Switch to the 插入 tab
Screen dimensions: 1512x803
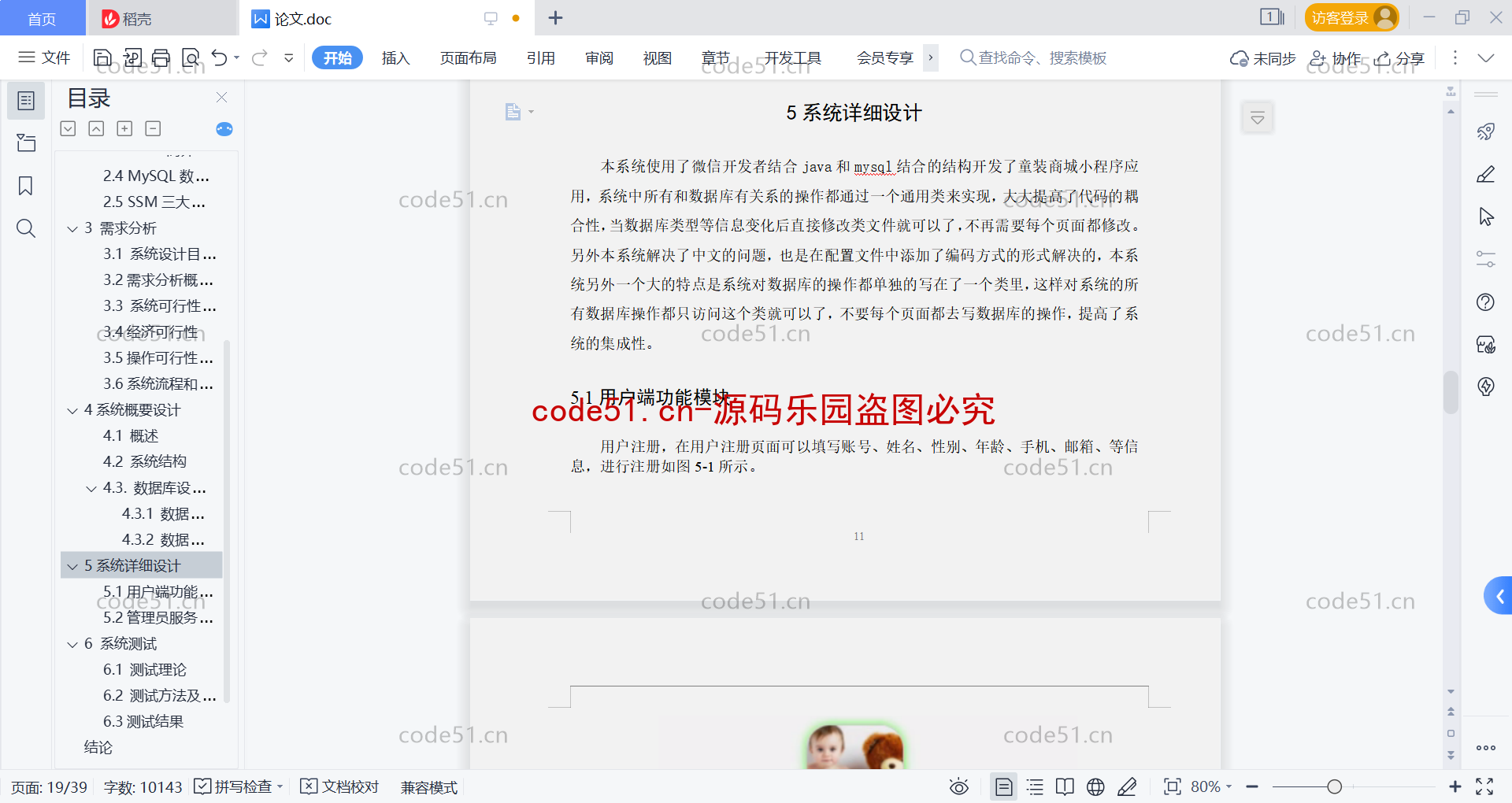click(396, 57)
